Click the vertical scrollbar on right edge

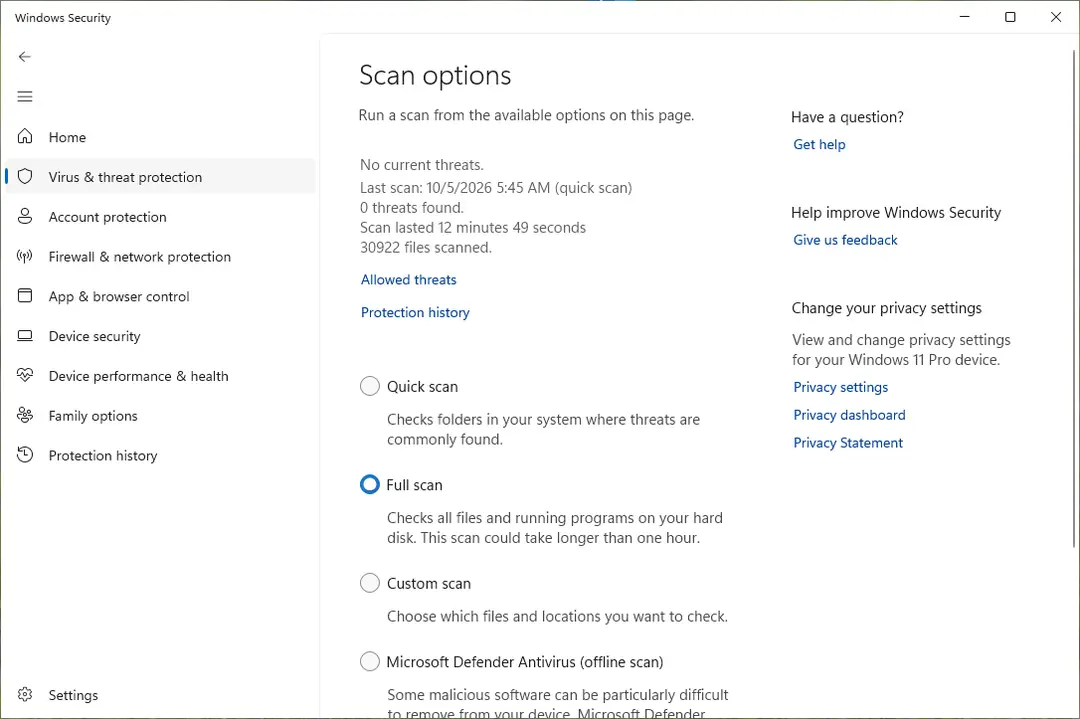[1074, 298]
